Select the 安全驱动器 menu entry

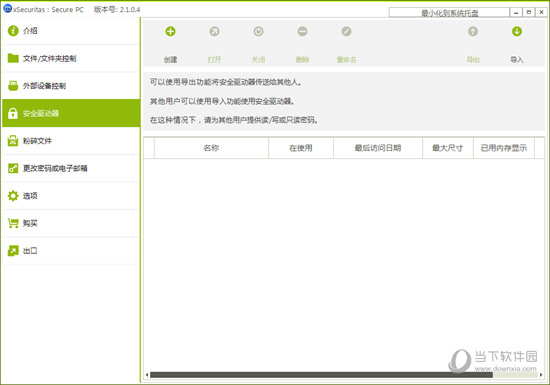[x=71, y=113]
